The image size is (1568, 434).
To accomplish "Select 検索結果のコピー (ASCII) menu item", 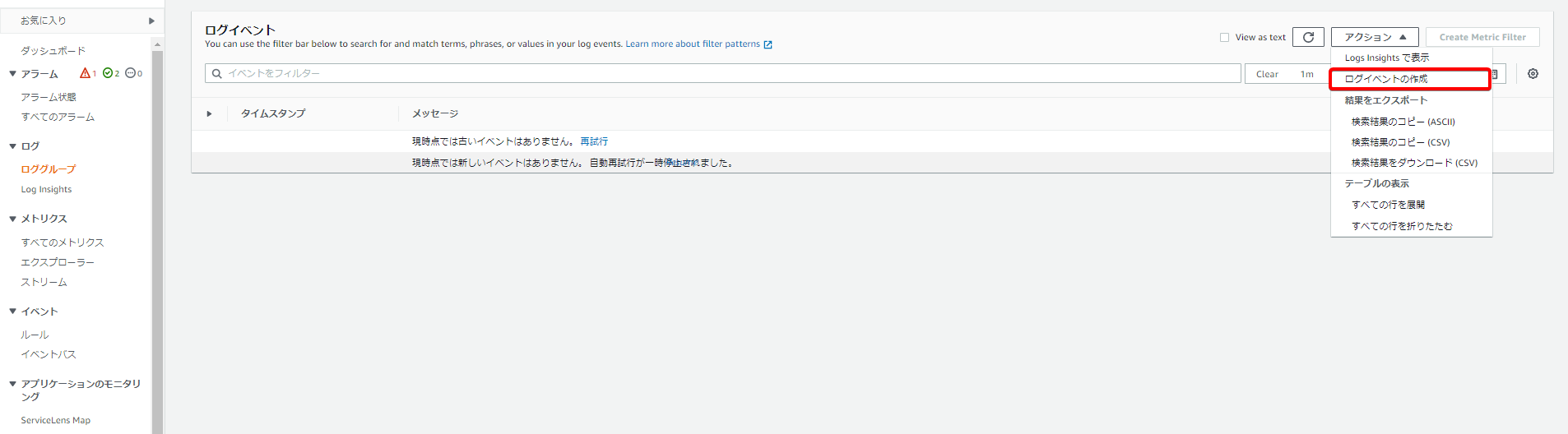I will point(1403,122).
